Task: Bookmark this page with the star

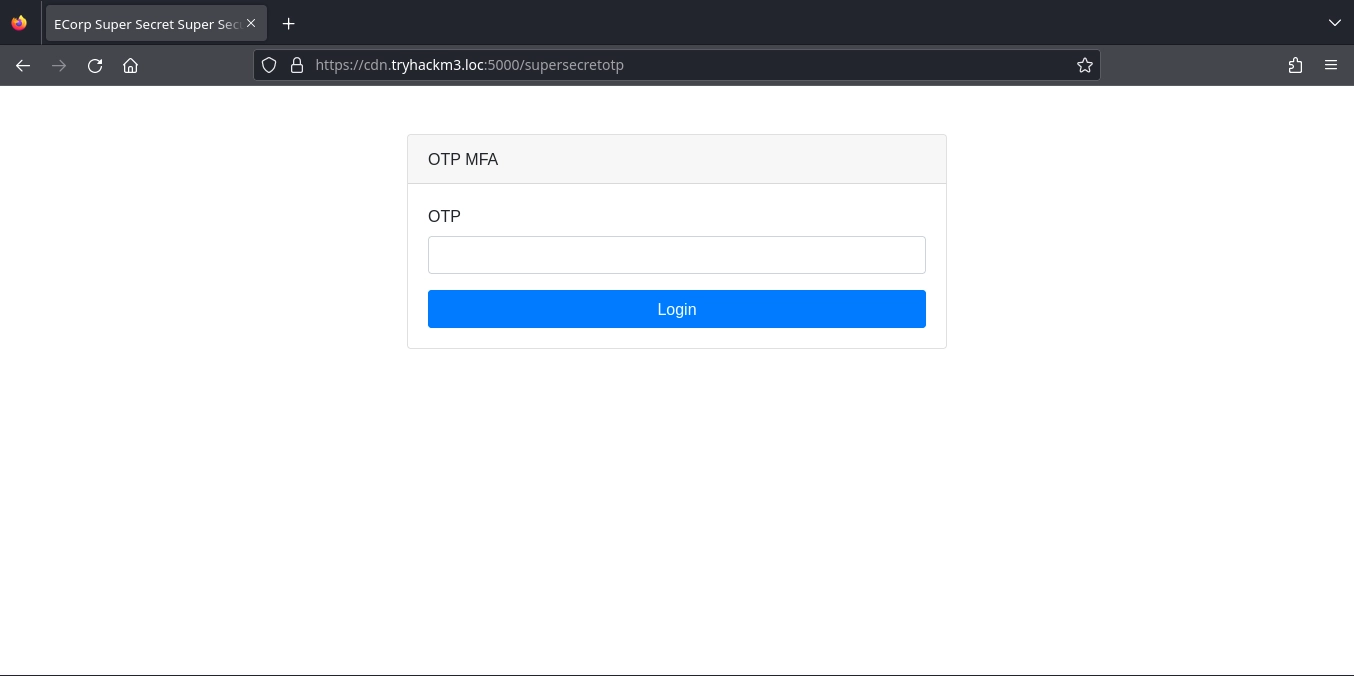Action: pyautogui.click(x=1084, y=65)
